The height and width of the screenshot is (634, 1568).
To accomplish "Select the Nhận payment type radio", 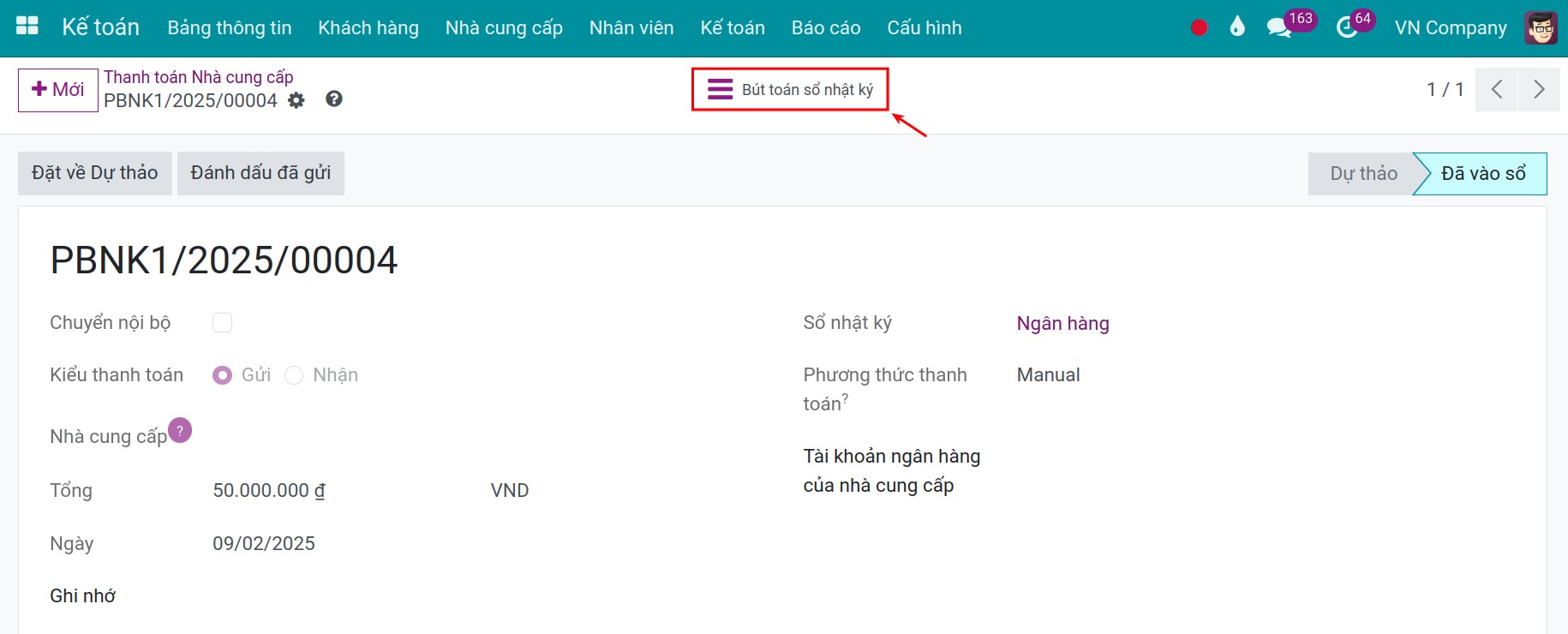I will [x=294, y=375].
